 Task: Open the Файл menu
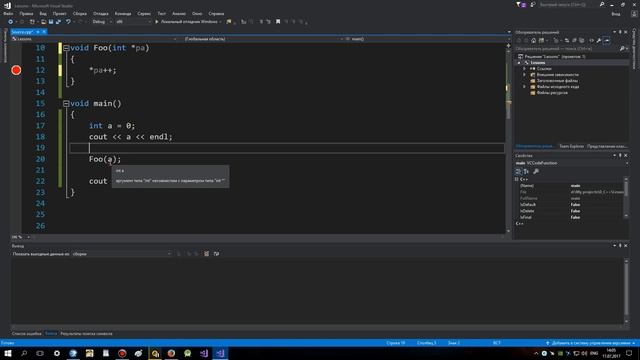pos(8,13)
